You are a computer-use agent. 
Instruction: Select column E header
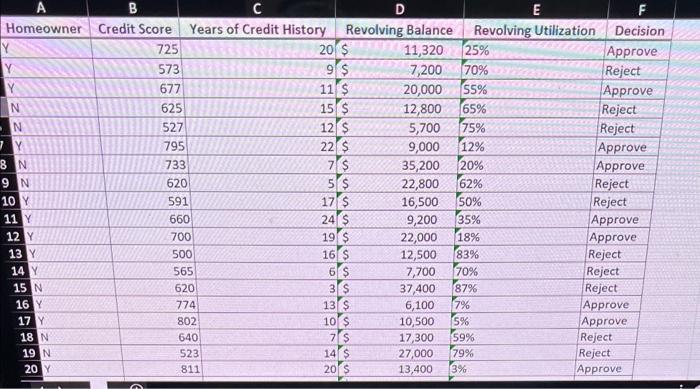click(536, 9)
